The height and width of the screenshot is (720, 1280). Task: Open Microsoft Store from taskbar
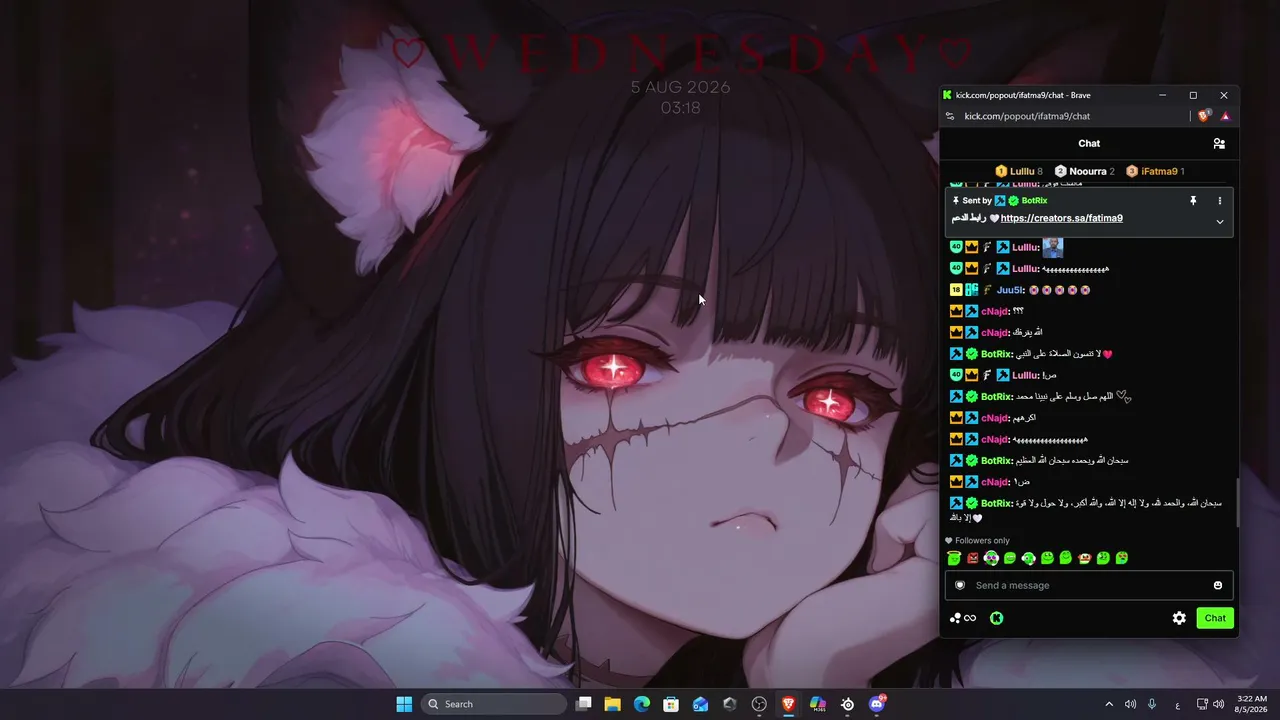click(671, 704)
